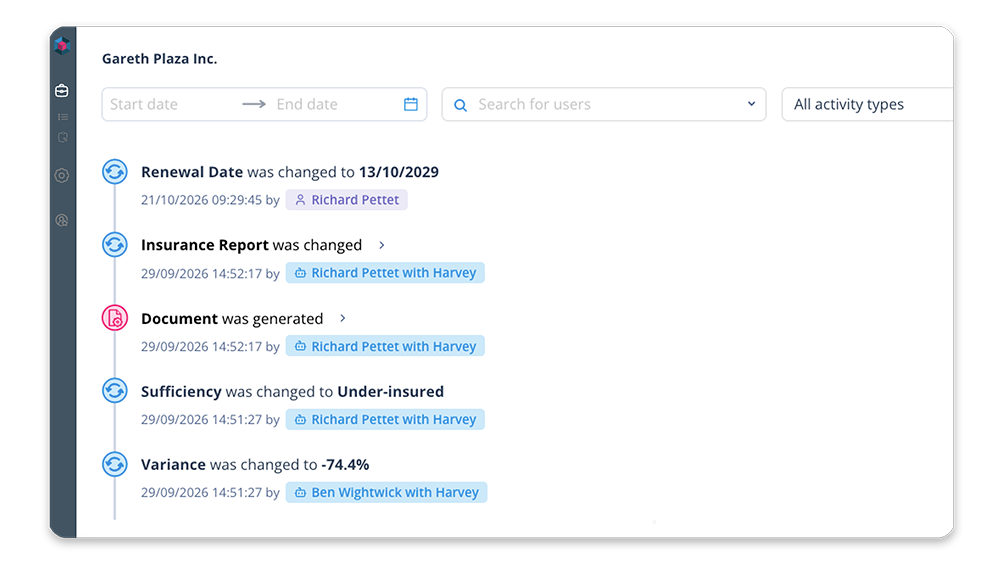Click Richard Pettet with Harvey on Sufficiency
Screen dimensions: 1000x565
(x=385, y=420)
